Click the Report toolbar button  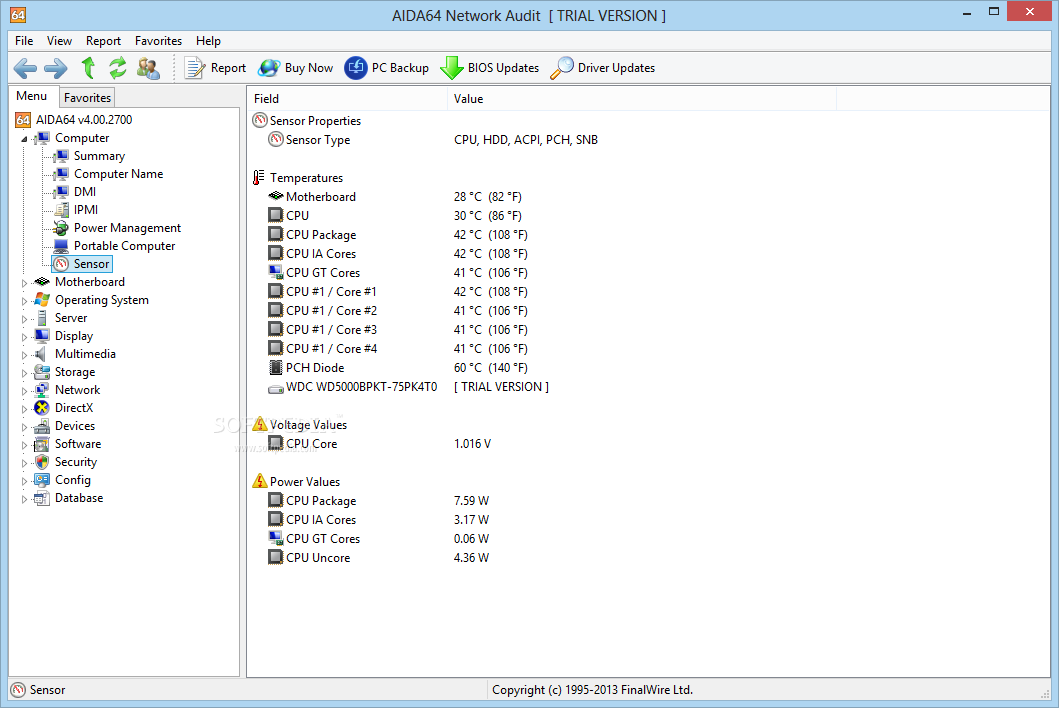coord(215,68)
